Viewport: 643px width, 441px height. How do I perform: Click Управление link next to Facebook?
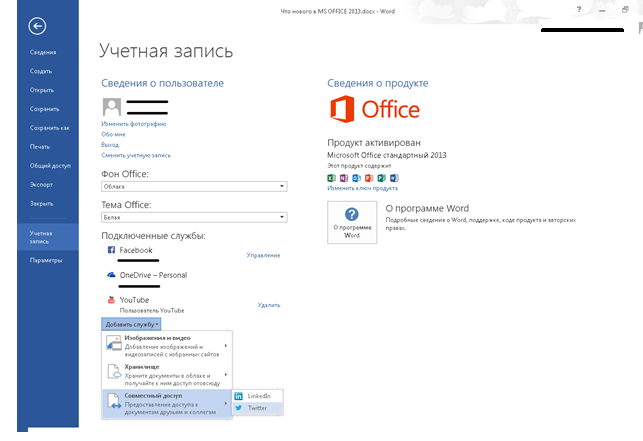click(x=263, y=255)
